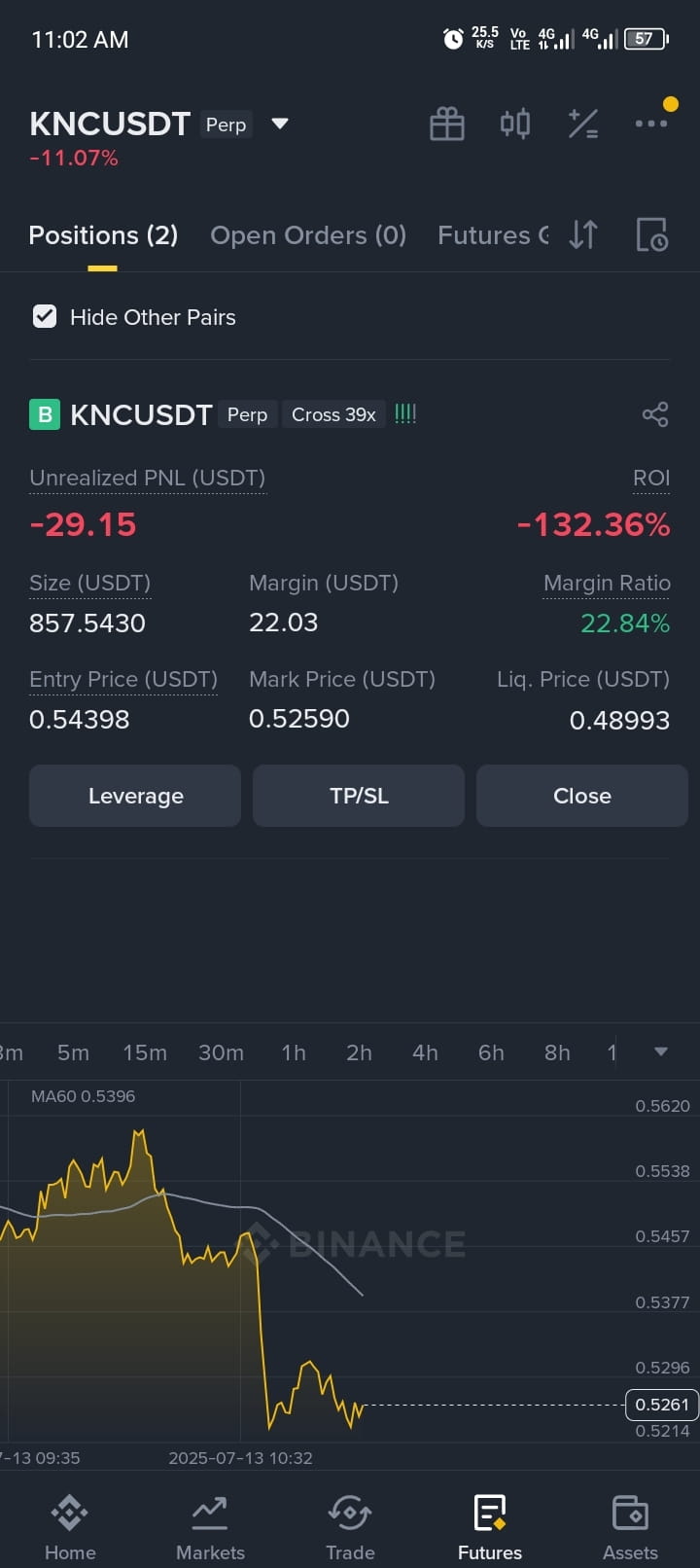
Task: Switch to Open Orders (0) tab
Action: 308,235
